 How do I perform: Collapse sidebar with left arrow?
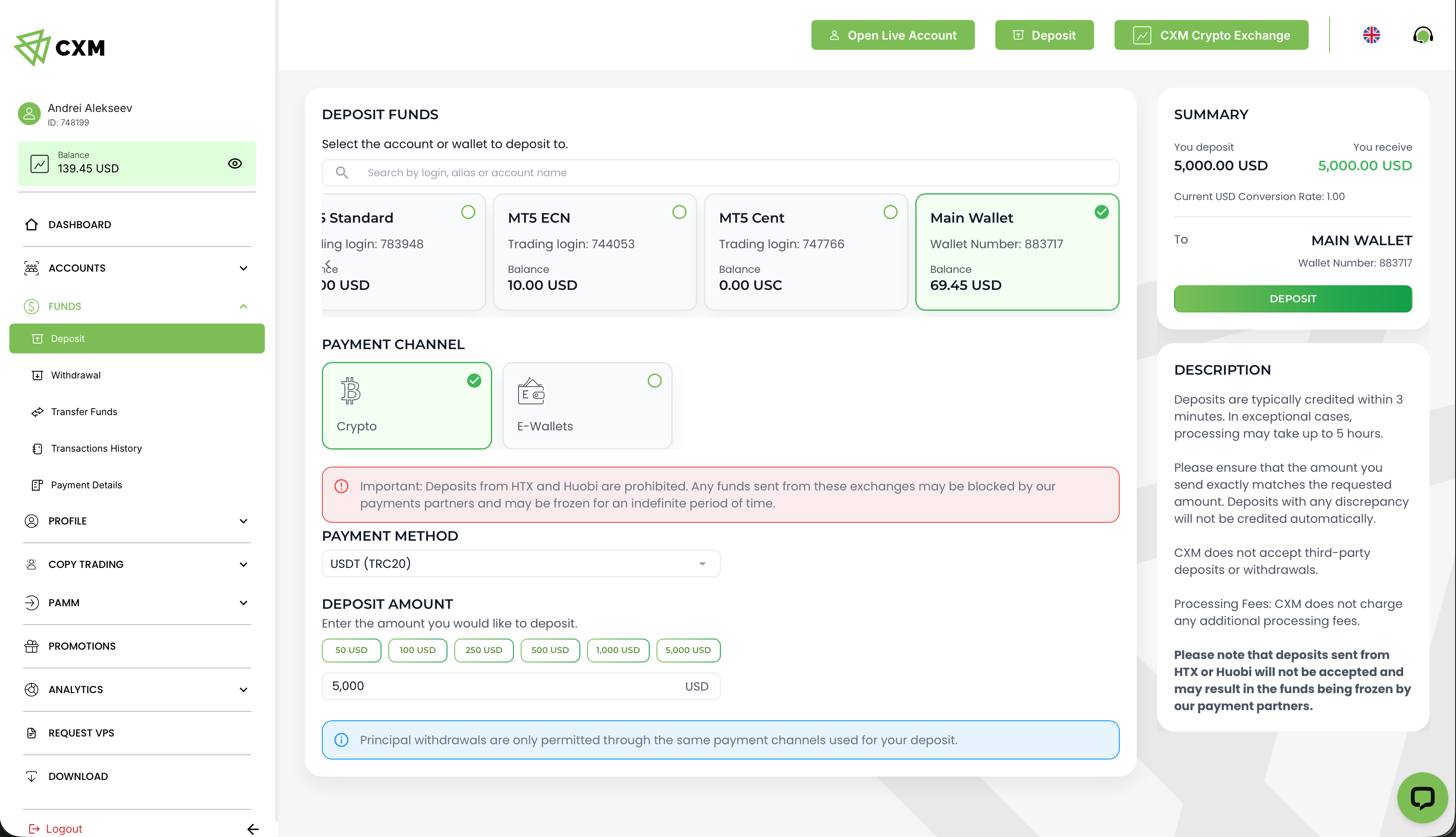pos(252,829)
